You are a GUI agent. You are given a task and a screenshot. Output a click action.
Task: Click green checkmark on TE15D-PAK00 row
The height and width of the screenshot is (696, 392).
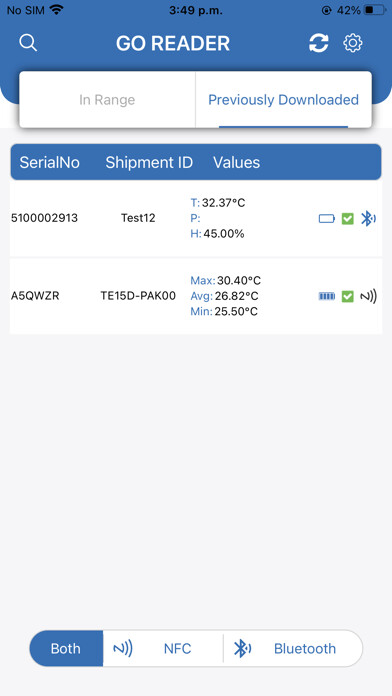click(x=348, y=296)
